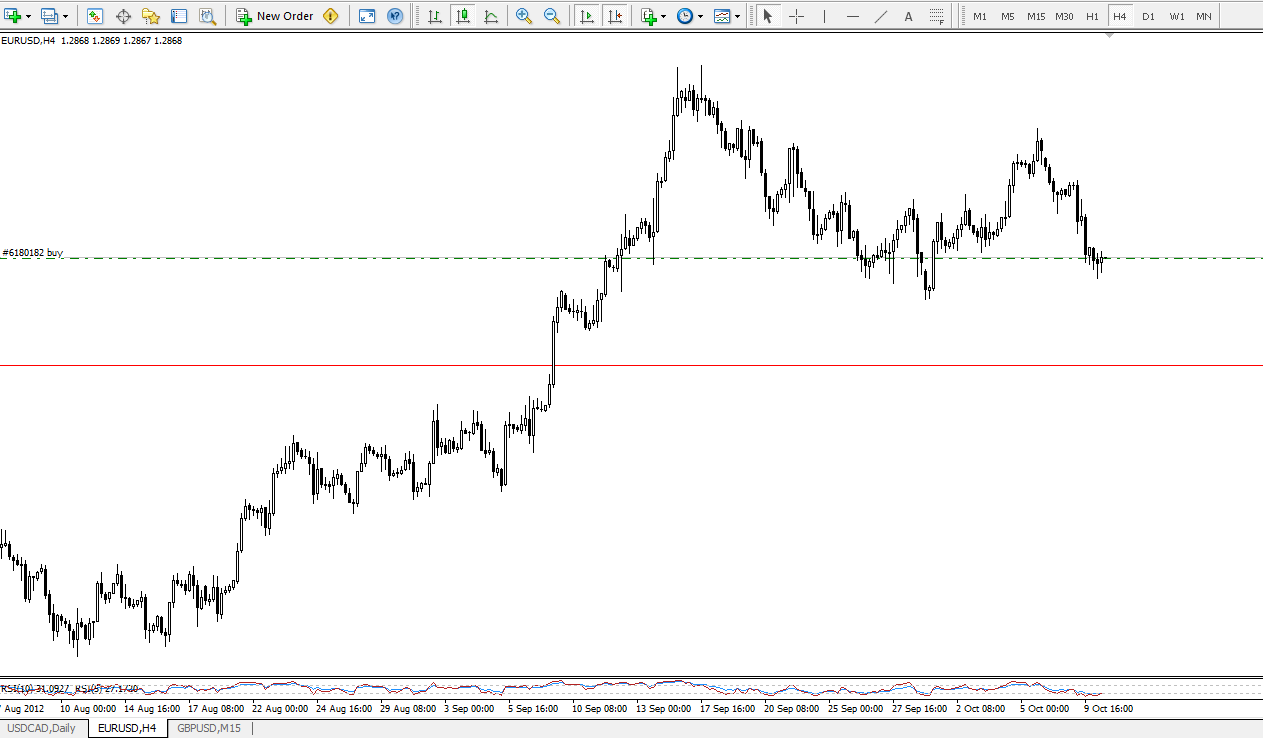Select the EURUSD,H4 chart tab

click(x=127, y=728)
